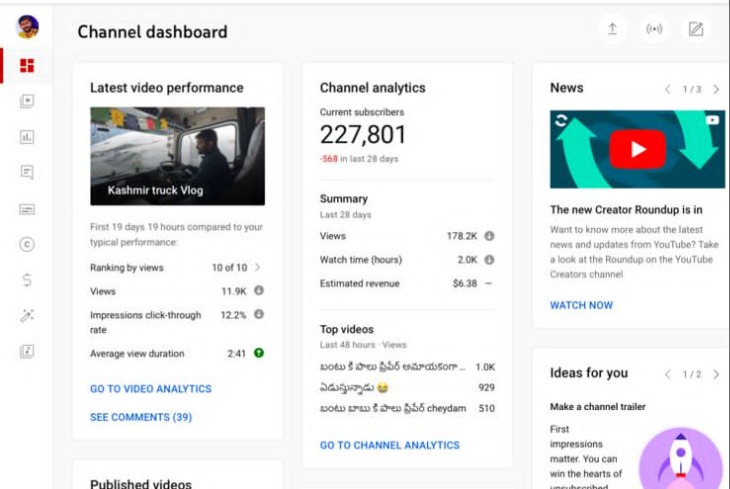Go to previous News card
This screenshot has width=730, height=489.
click(668, 89)
